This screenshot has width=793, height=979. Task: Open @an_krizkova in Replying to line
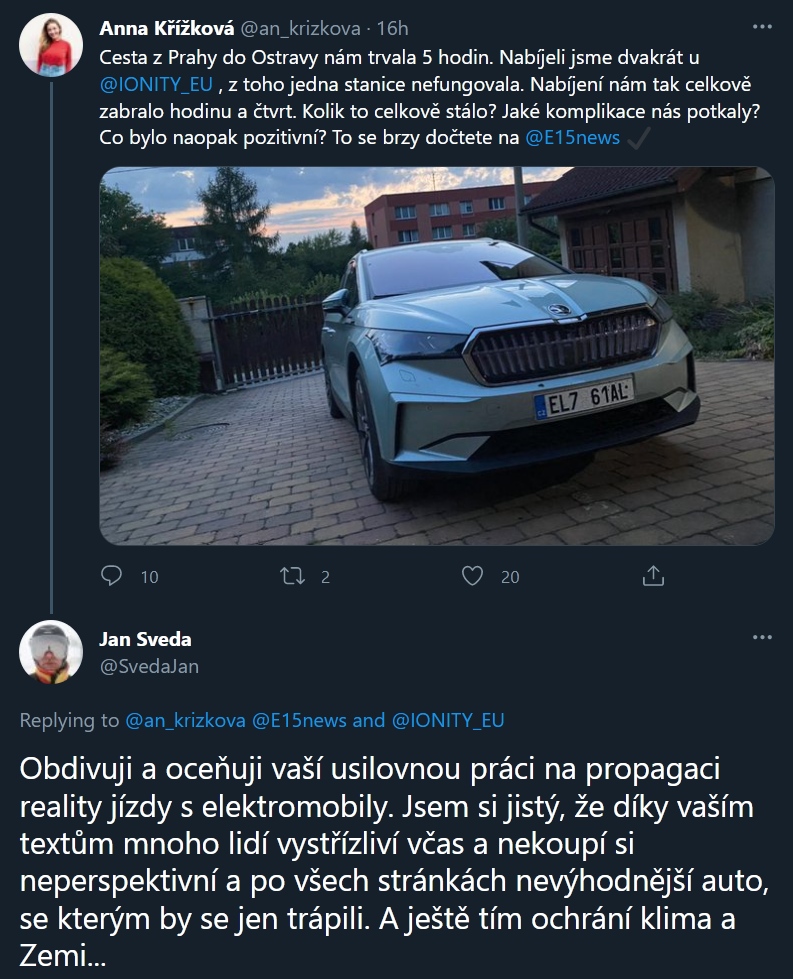click(x=186, y=719)
